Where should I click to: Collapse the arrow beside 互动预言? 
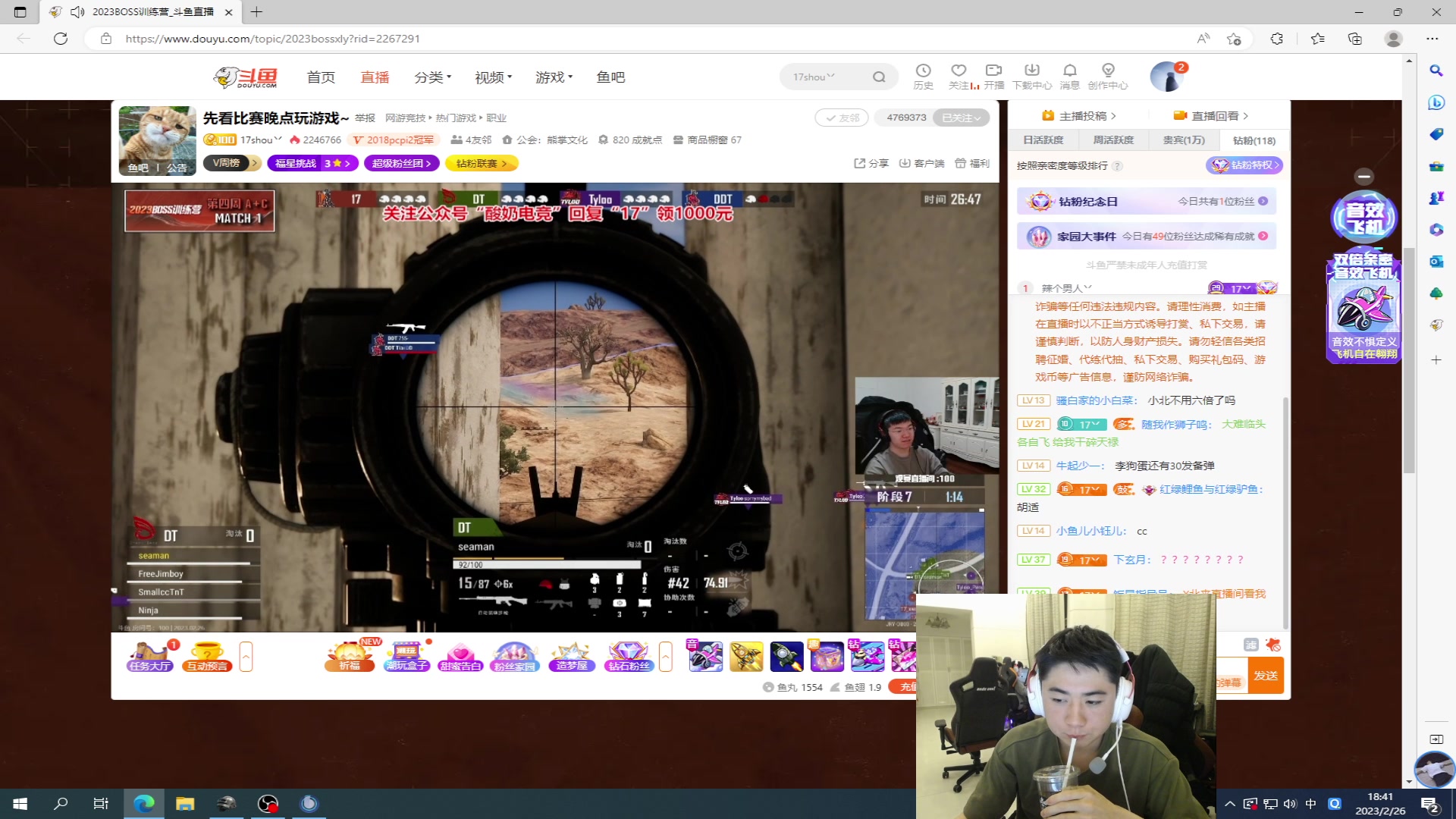click(246, 657)
